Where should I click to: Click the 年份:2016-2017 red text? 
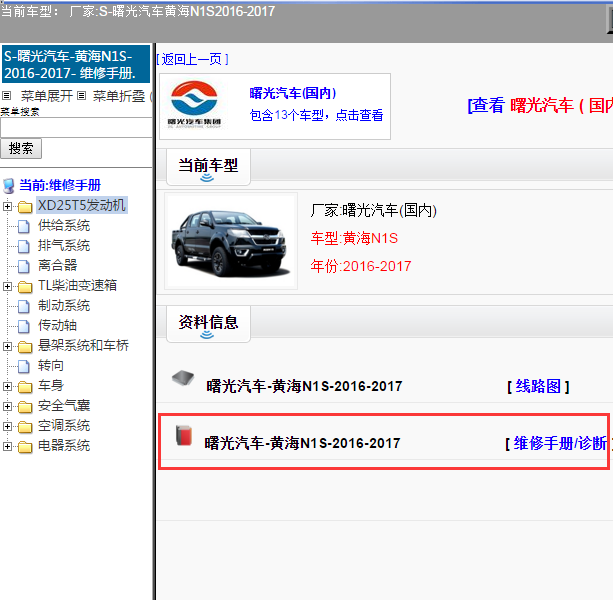[361, 266]
